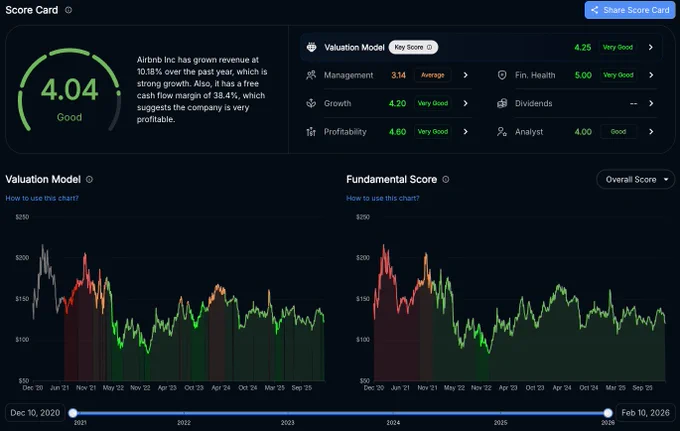Screen dimensions: 680x431
Task: Click the right date range slider handle
Action: pos(608,413)
